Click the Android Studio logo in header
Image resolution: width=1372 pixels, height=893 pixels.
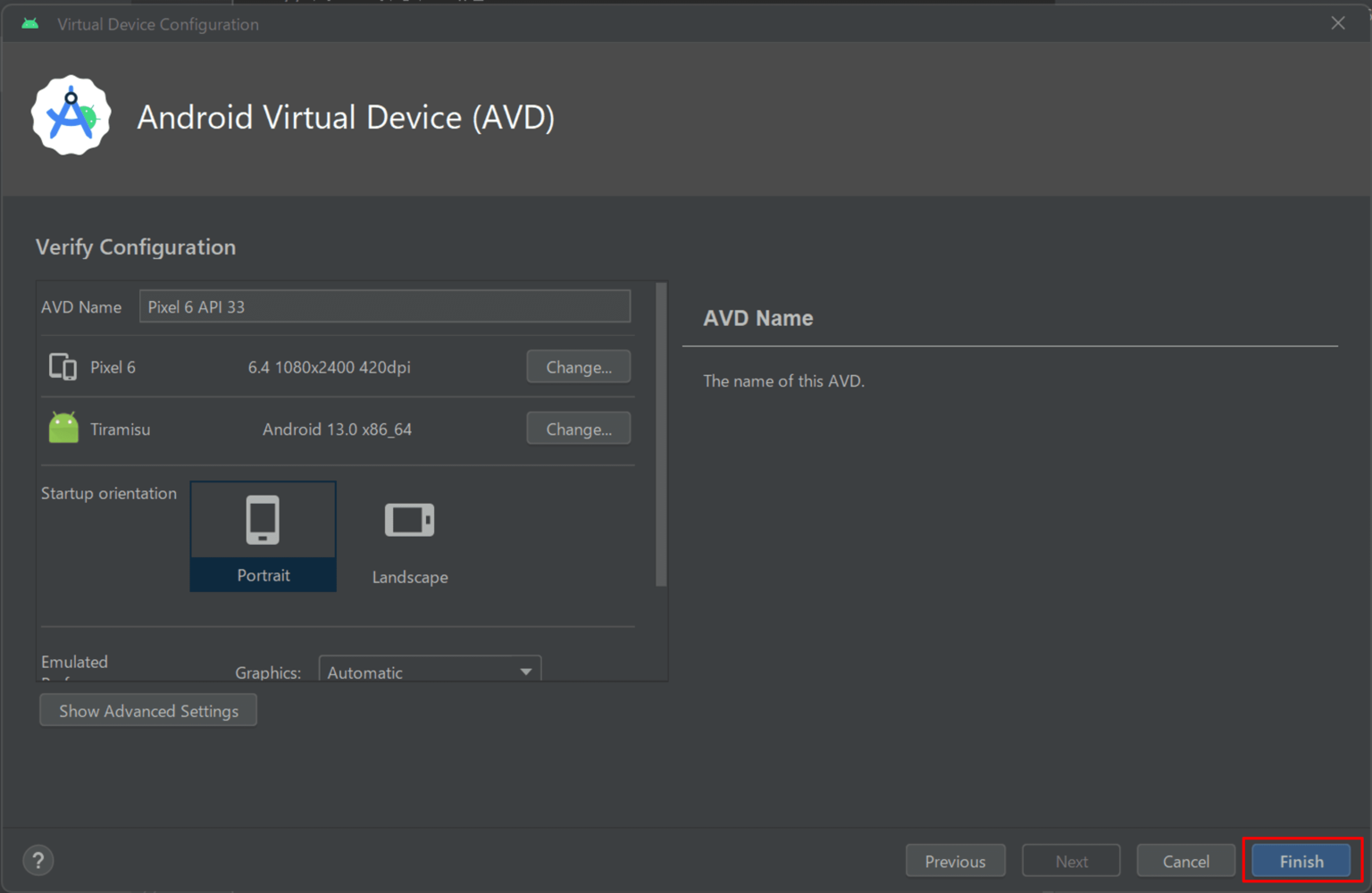pos(71,116)
